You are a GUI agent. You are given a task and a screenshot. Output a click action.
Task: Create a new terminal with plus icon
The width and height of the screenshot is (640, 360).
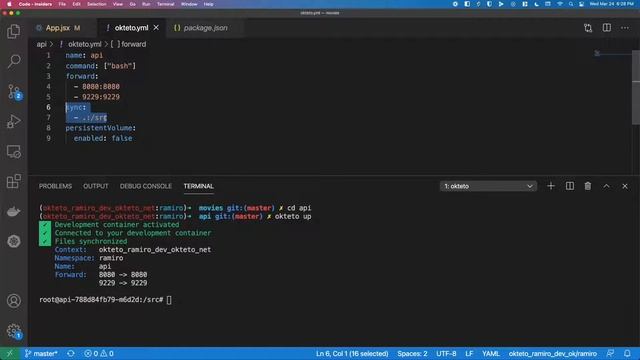click(x=551, y=186)
